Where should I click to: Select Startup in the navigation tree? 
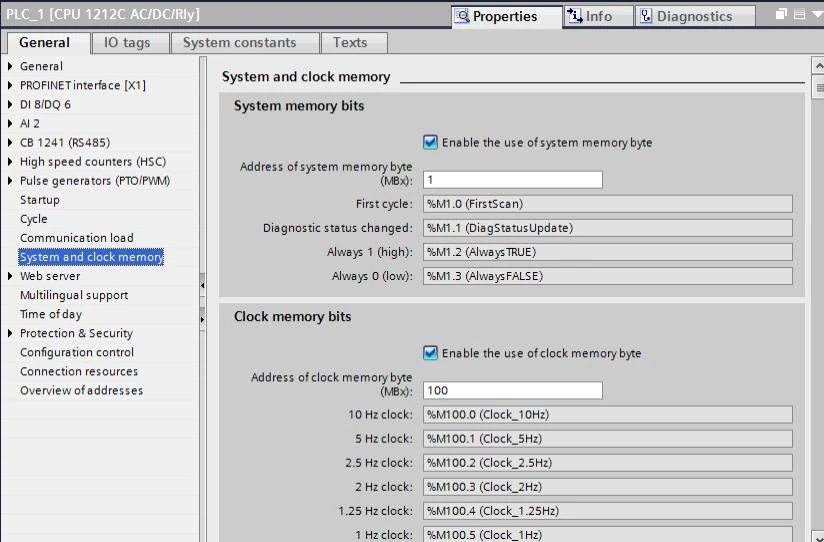[x=40, y=200]
